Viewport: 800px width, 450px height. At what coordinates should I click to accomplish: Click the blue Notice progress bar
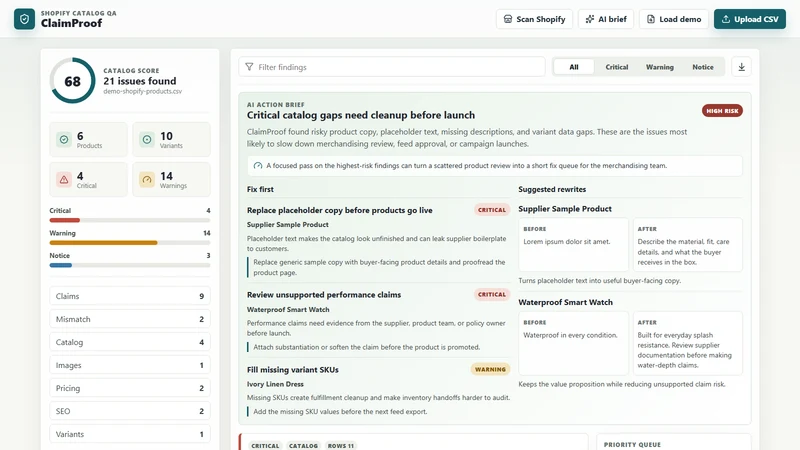coord(61,265)
